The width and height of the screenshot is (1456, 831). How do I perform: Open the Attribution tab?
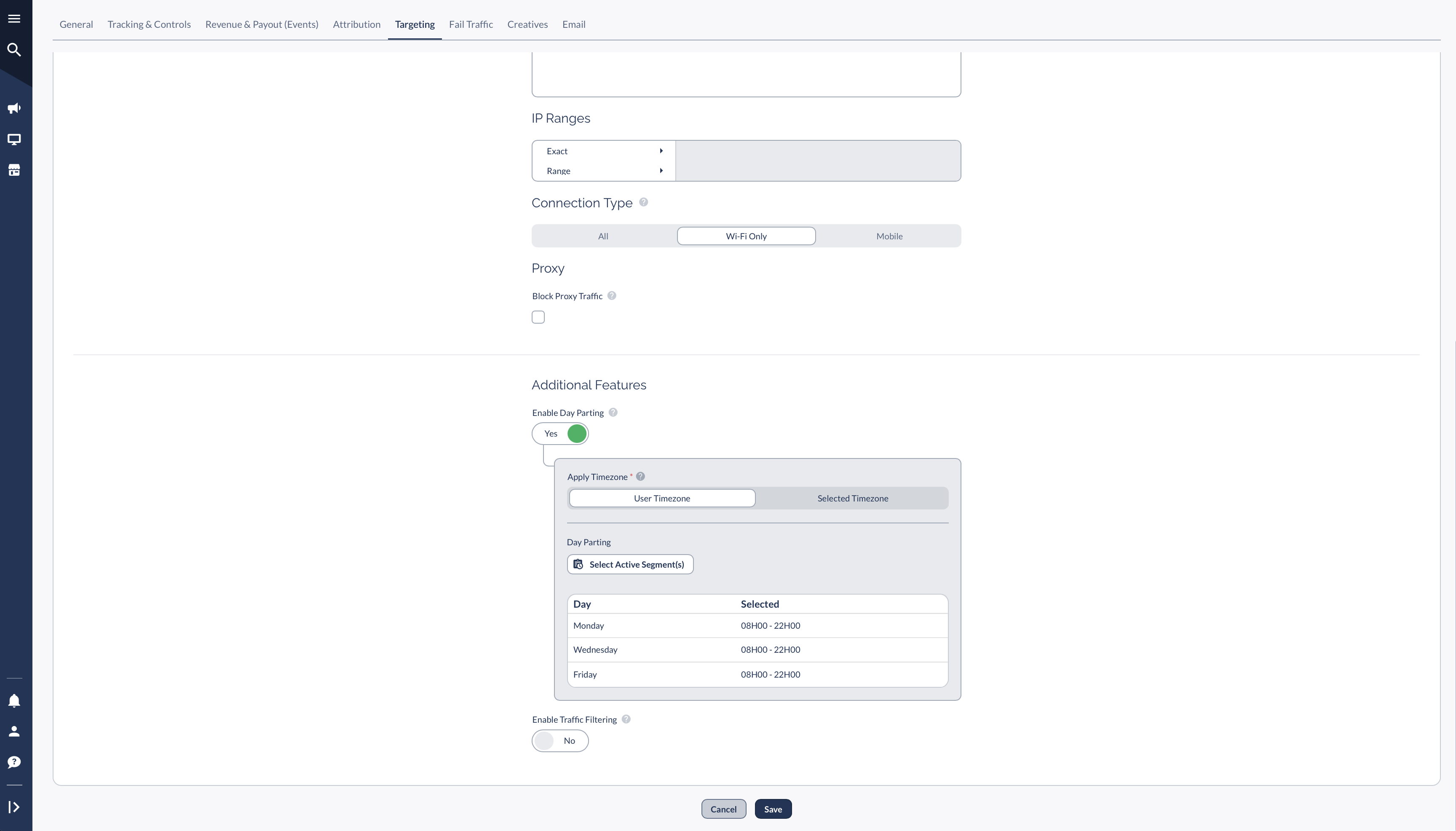356,24
